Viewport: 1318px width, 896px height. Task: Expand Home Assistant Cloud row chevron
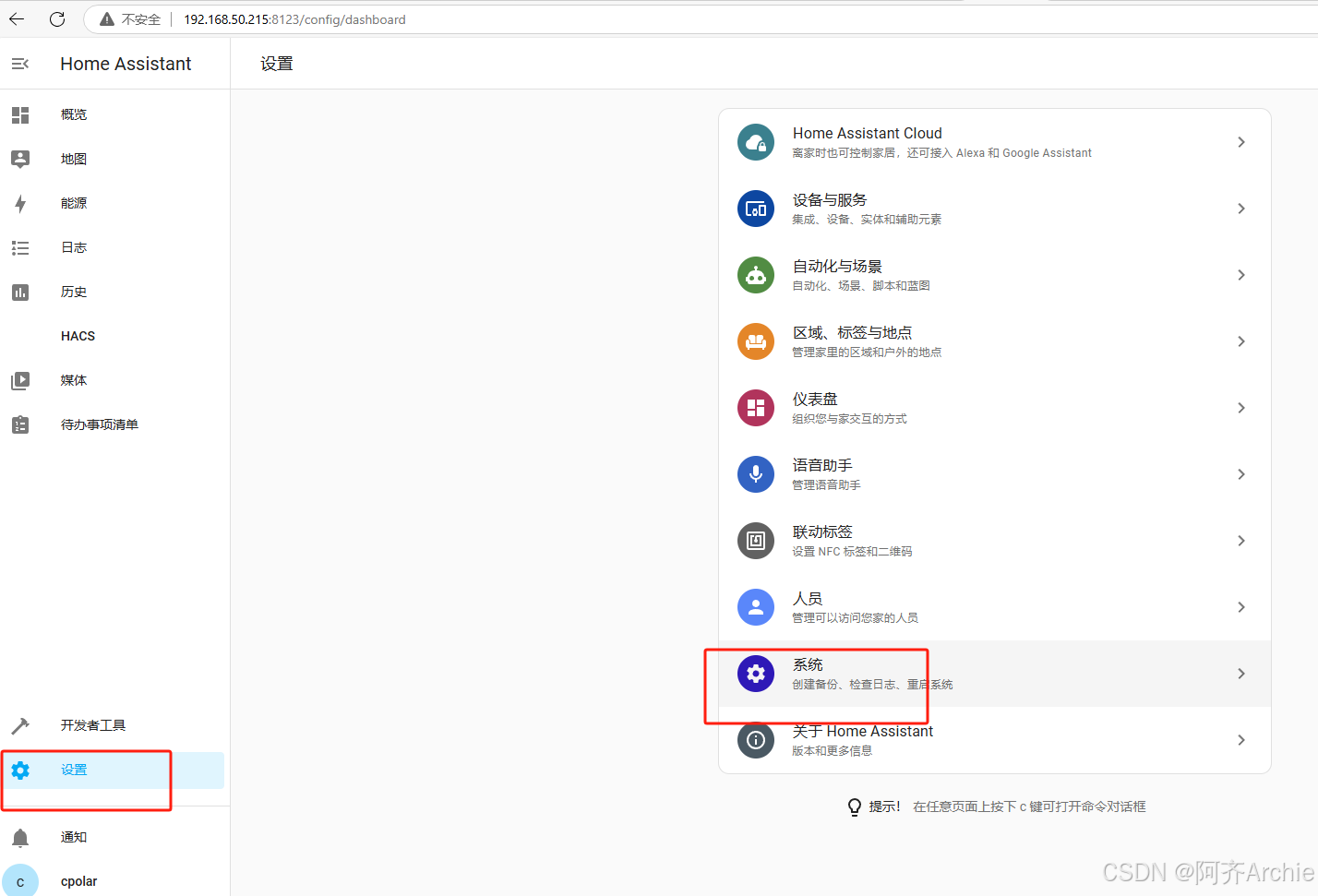1241,142
